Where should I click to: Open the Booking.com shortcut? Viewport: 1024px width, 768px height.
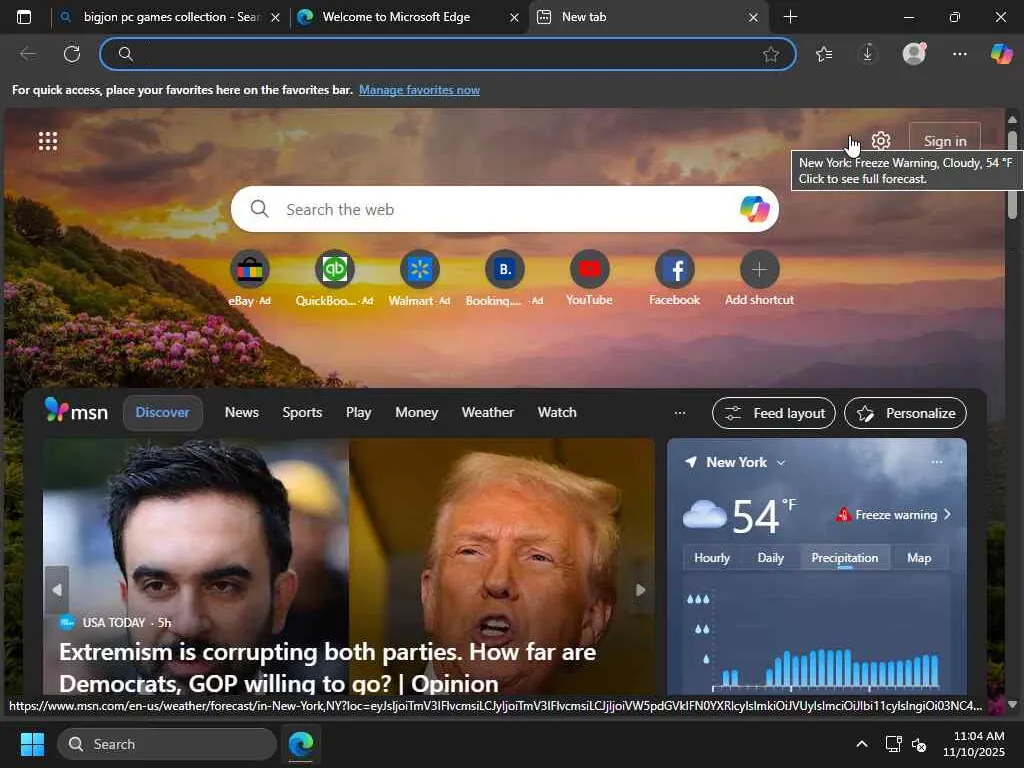point(504,278)
